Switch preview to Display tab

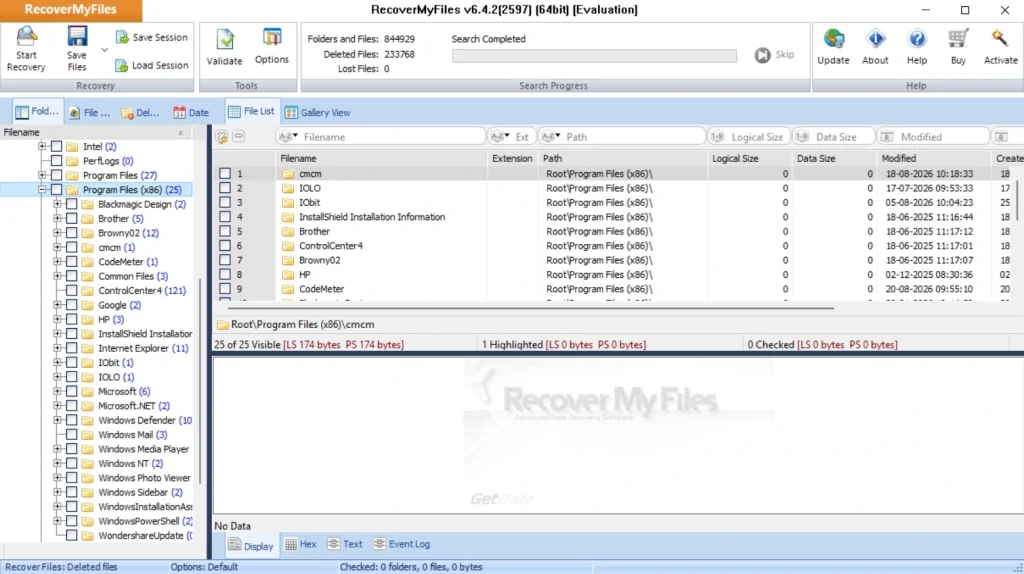pyautogui.click(x=252, y=546)
